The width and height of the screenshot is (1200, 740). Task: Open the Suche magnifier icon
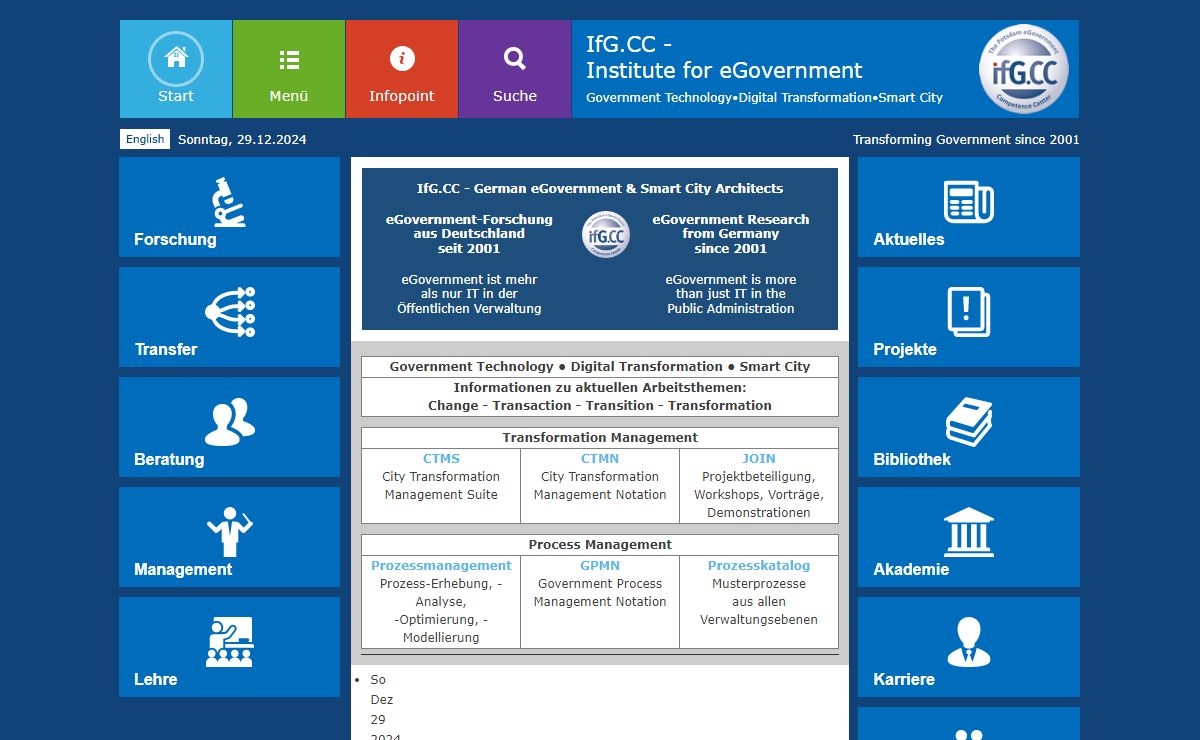(x=515, y=59)
